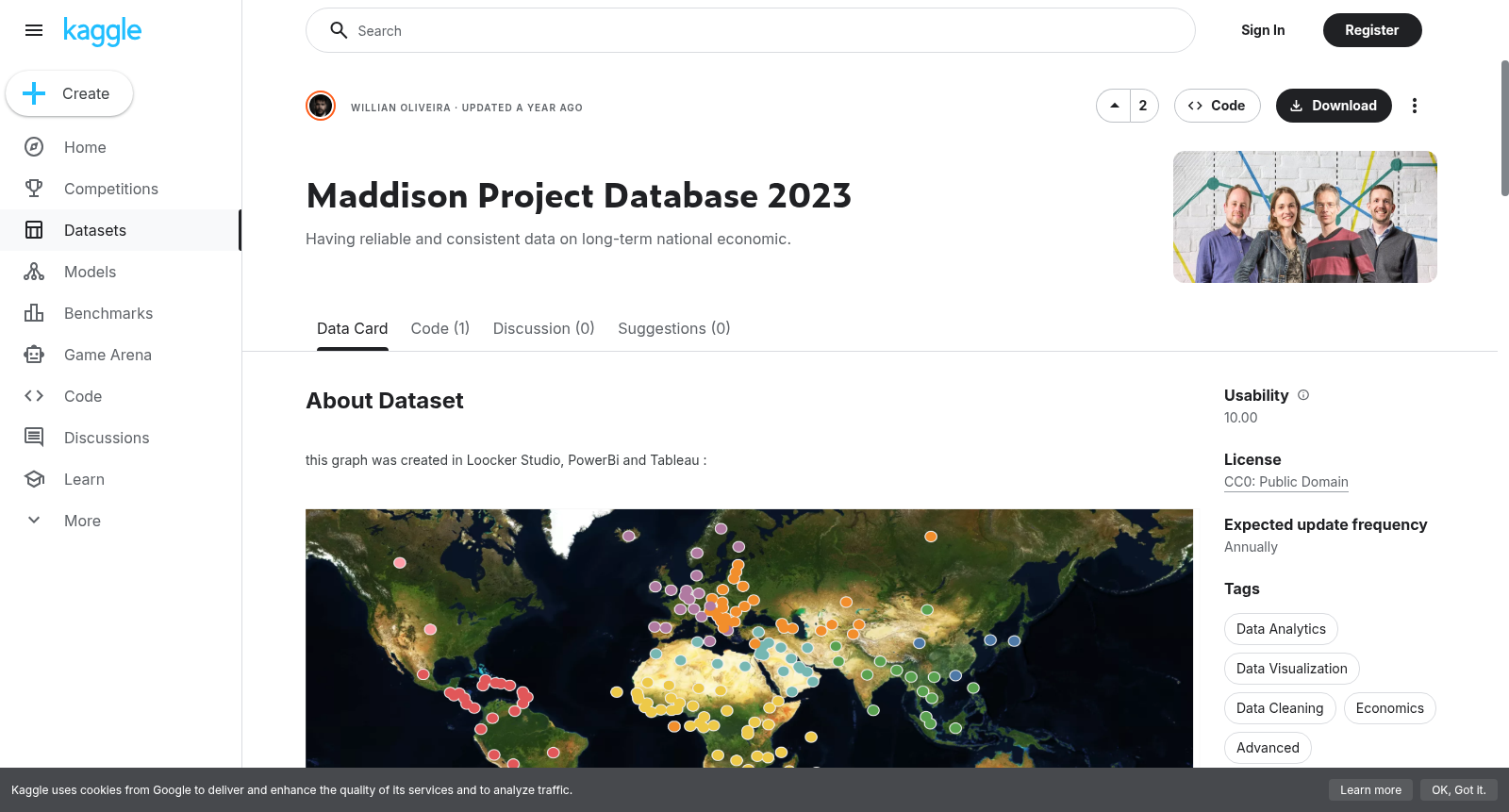Click the Annually update frequency value
This screenshot has width=1509, height=812.
tap(1251, 547)
